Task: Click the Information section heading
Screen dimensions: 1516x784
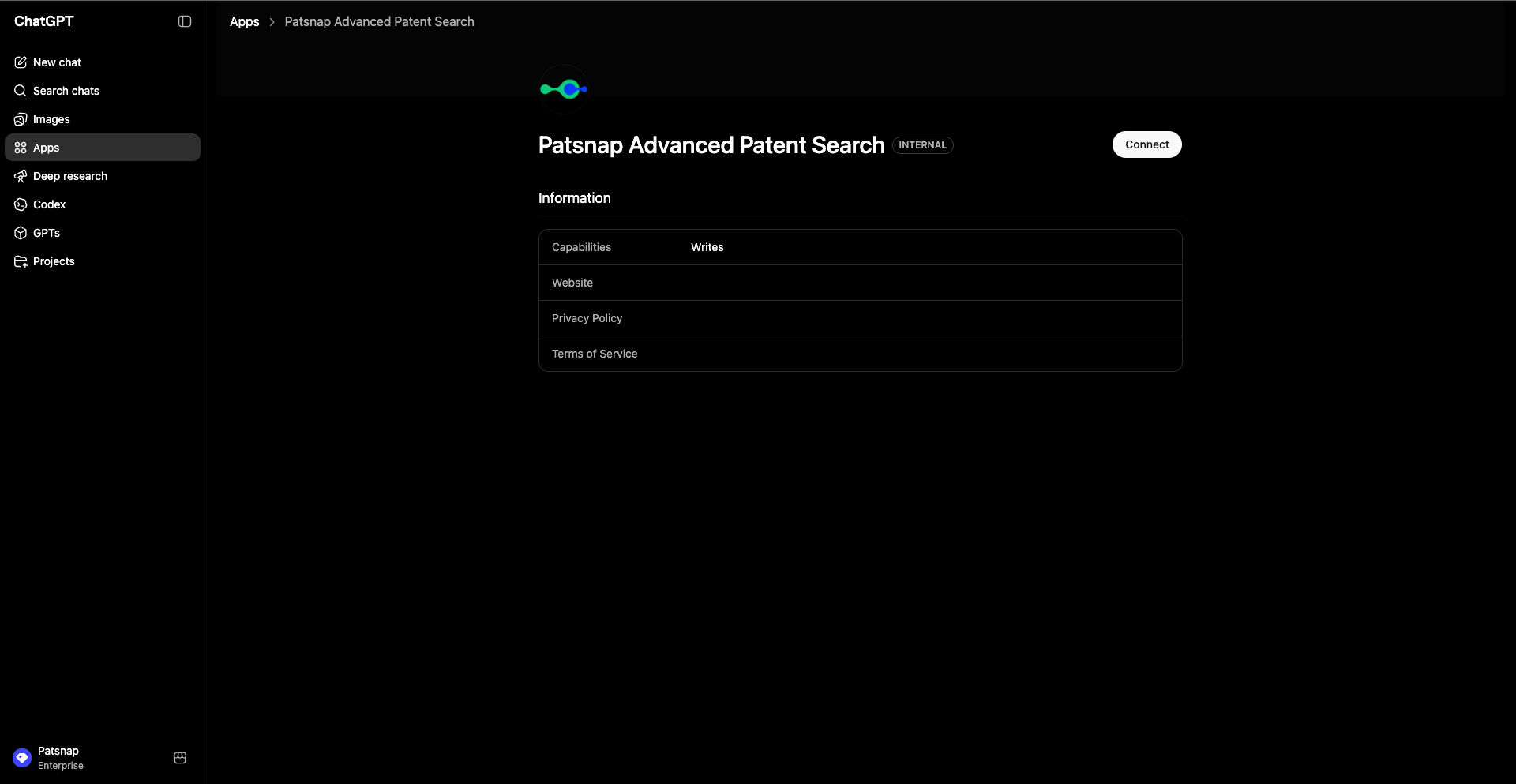Action: point(574,198)
